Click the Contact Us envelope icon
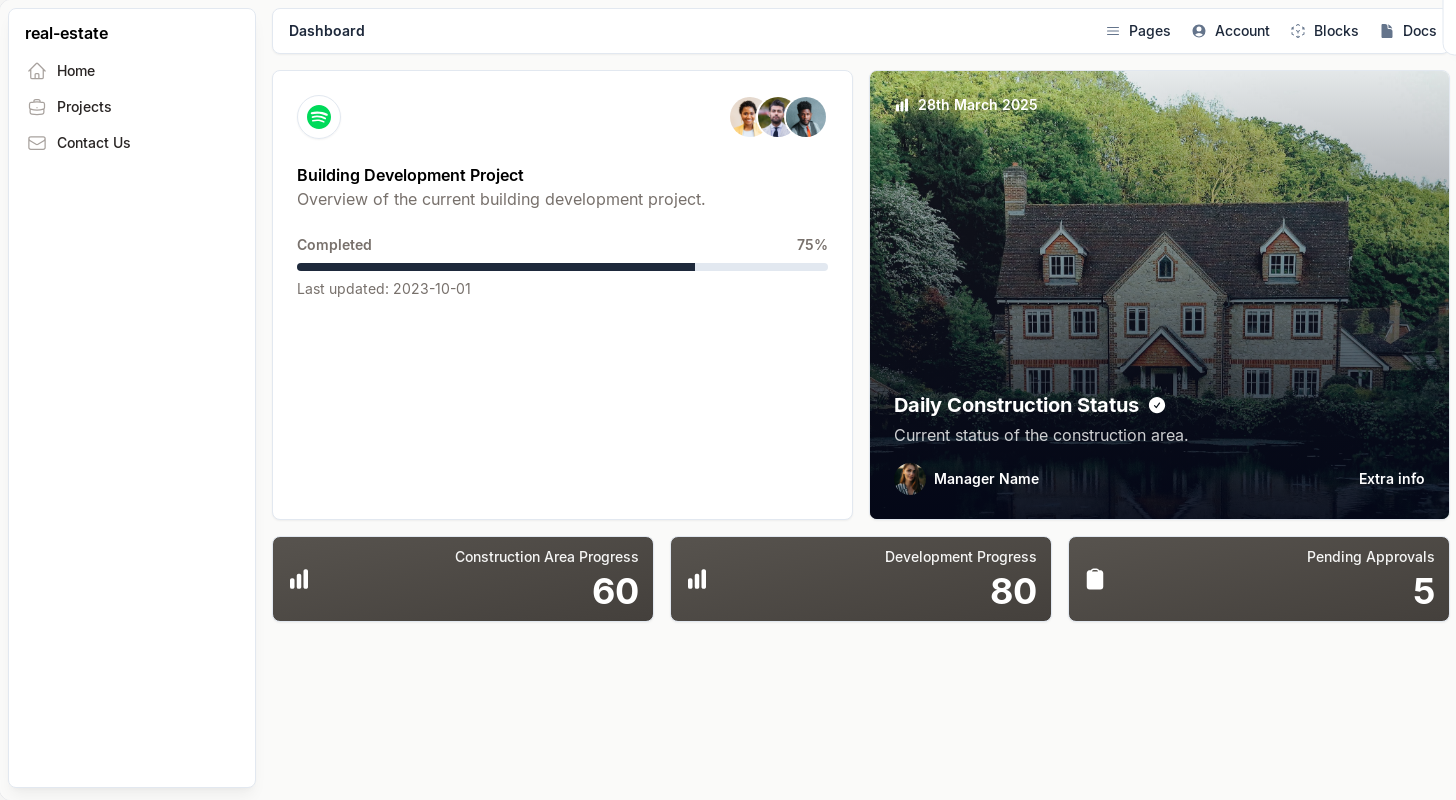This screenshot has width=1456, height=800. (x=37, y=143)
